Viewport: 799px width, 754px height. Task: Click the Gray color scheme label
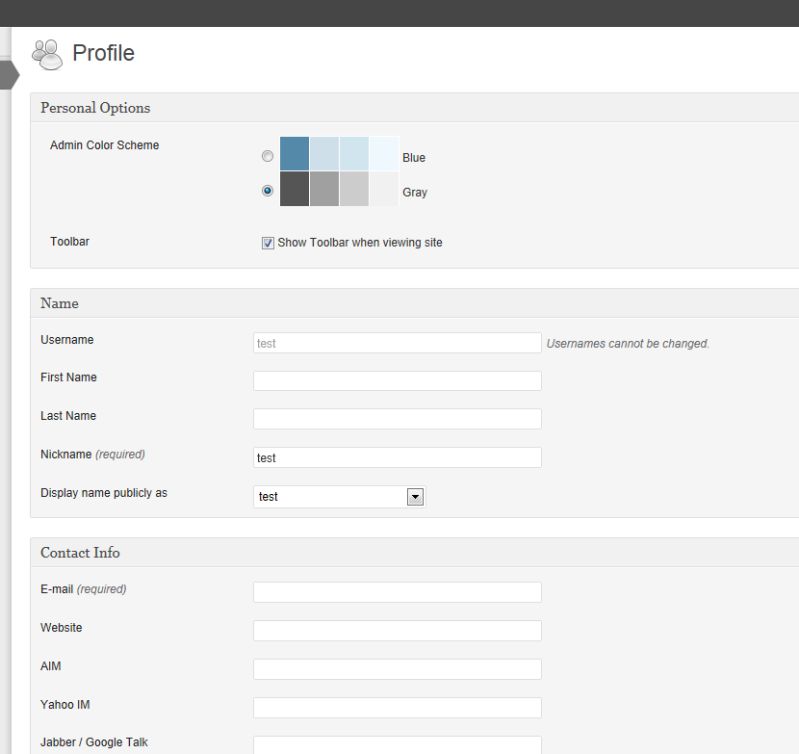(415, 193)
